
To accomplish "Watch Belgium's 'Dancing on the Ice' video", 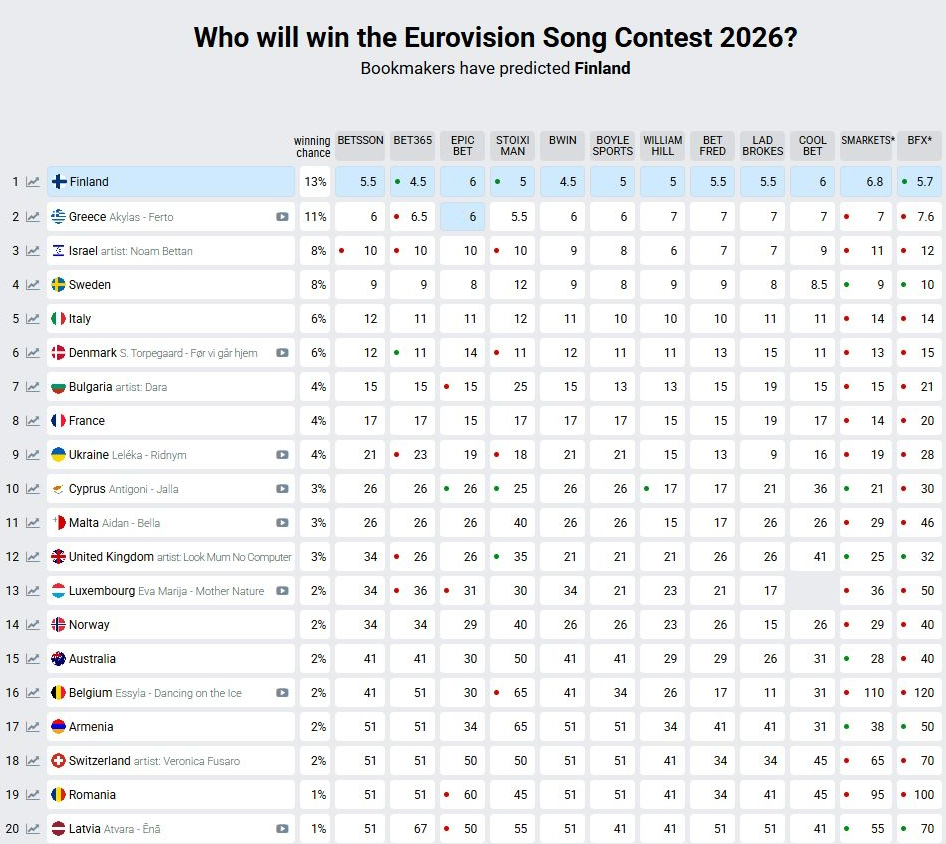I will [x=281, y=692].
